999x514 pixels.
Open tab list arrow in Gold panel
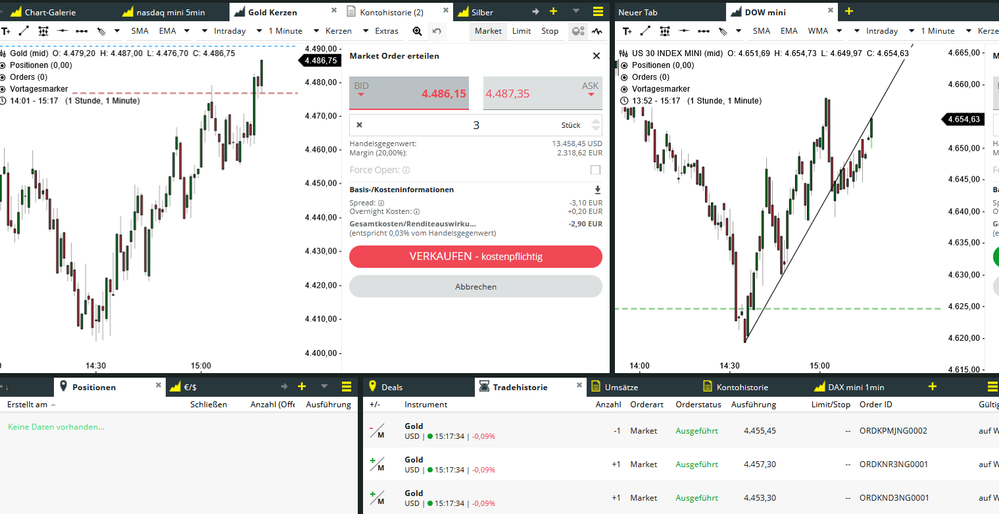point(576,11)
